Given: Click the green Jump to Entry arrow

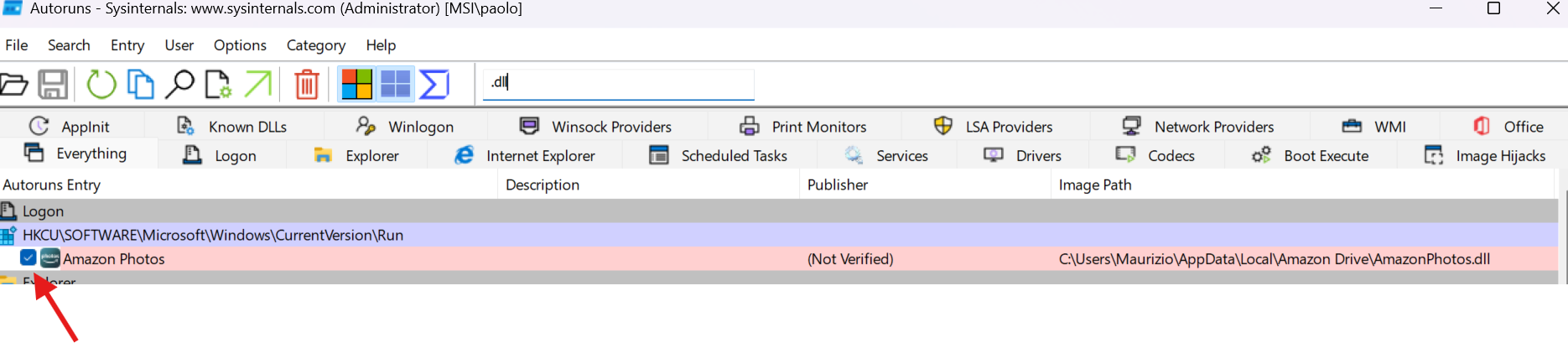Looking at the screenshot, I should (x=258, y=85).
